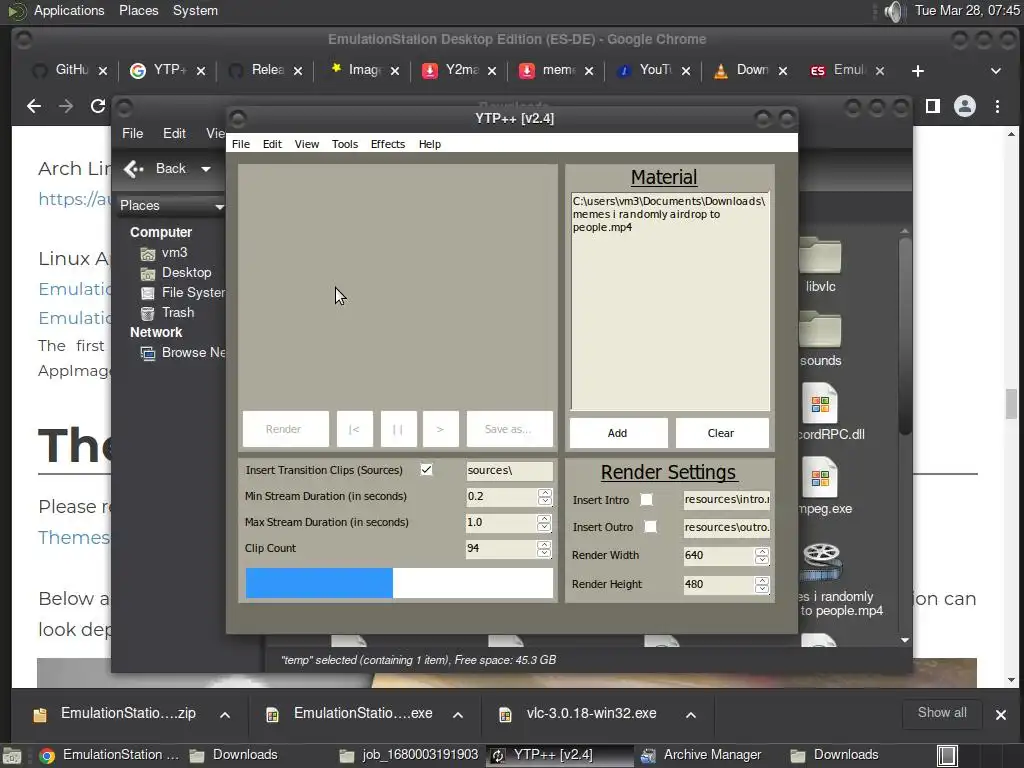The image size is (1024, 768).
Task: Open the Tools menu in YTP++
Action: [344, 144]
